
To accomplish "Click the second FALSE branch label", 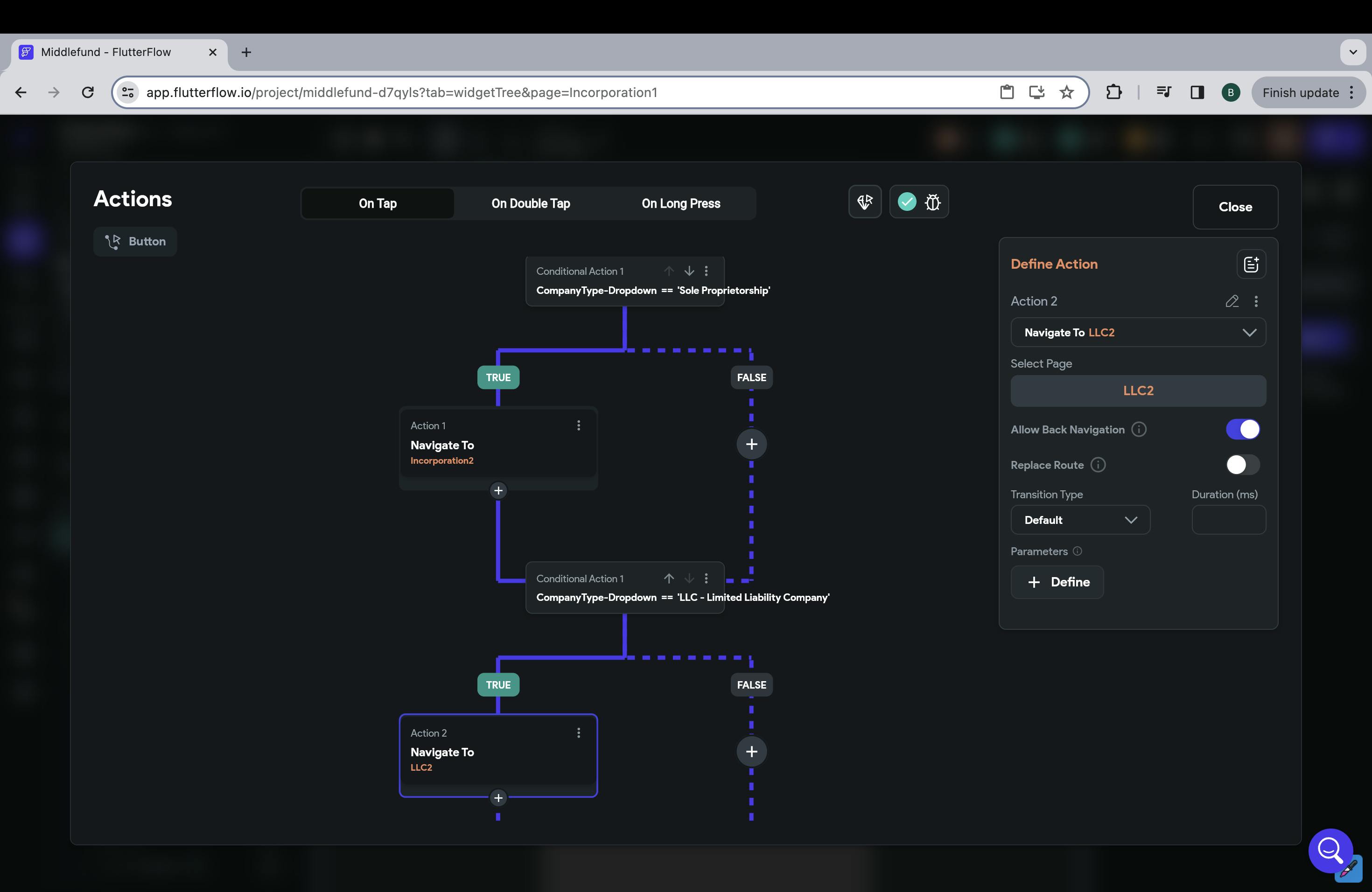I will coord(752,685).
